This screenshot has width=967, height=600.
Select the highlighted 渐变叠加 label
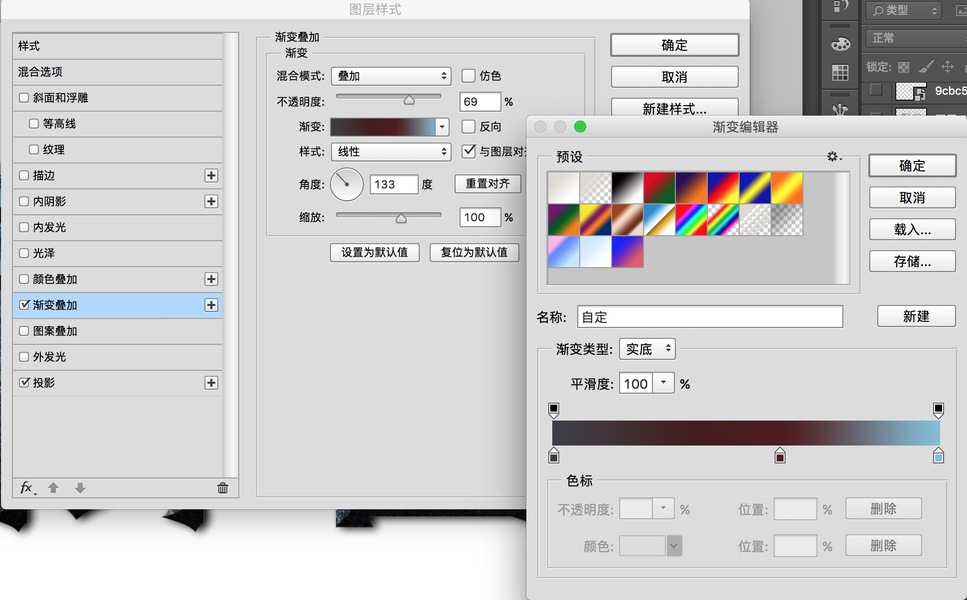(x=55, y=305)
